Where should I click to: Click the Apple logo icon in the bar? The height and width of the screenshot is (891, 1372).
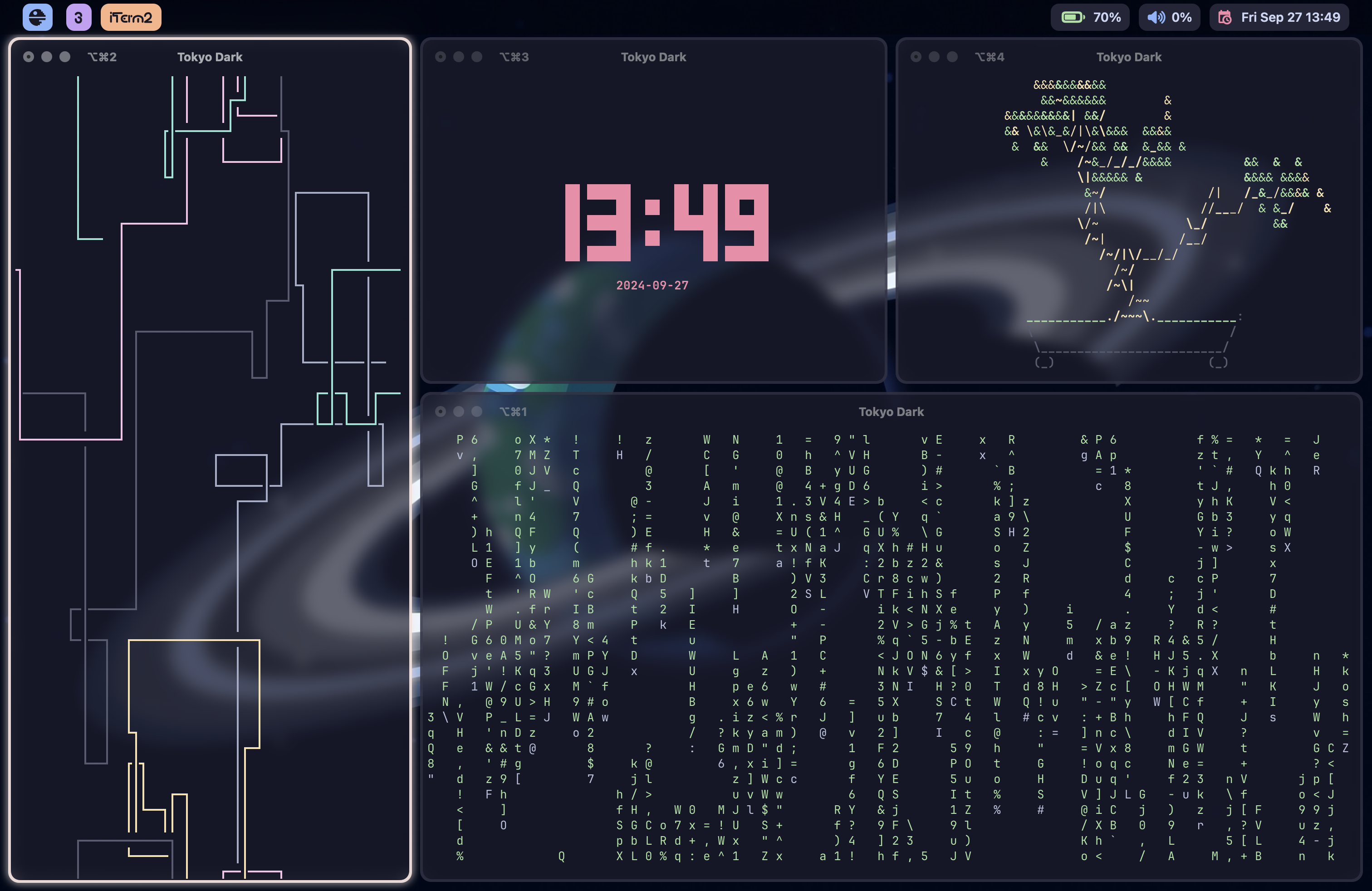coord(38,17)
